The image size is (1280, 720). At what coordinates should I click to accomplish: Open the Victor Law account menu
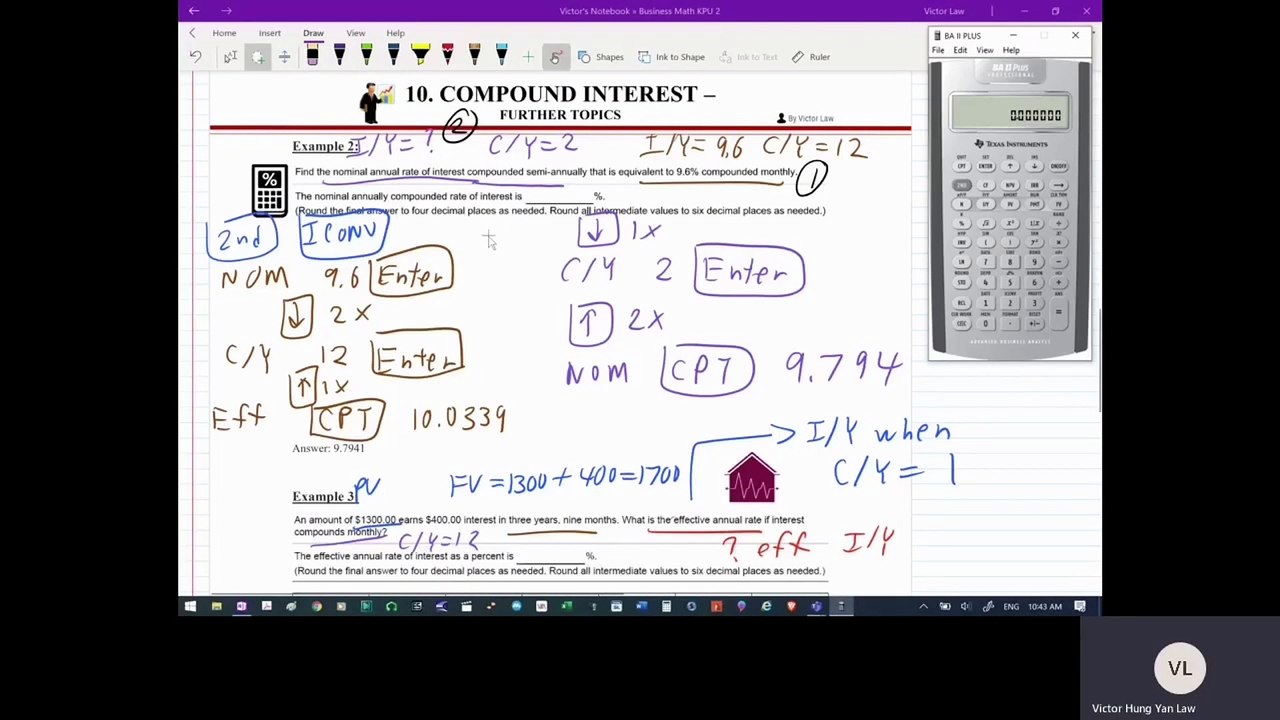click(944, 11)
